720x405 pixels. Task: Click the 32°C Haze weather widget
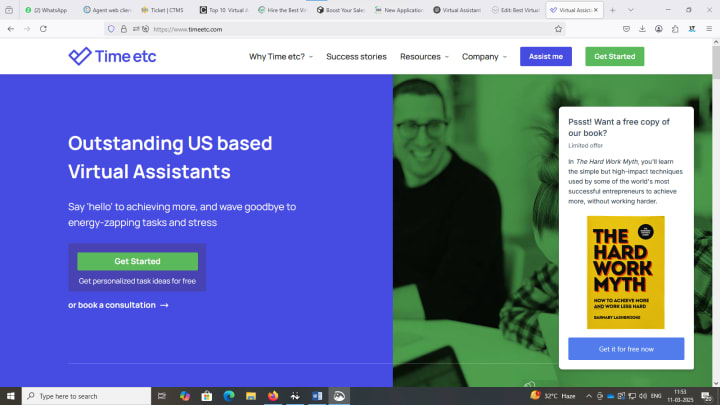pos(553,396)
